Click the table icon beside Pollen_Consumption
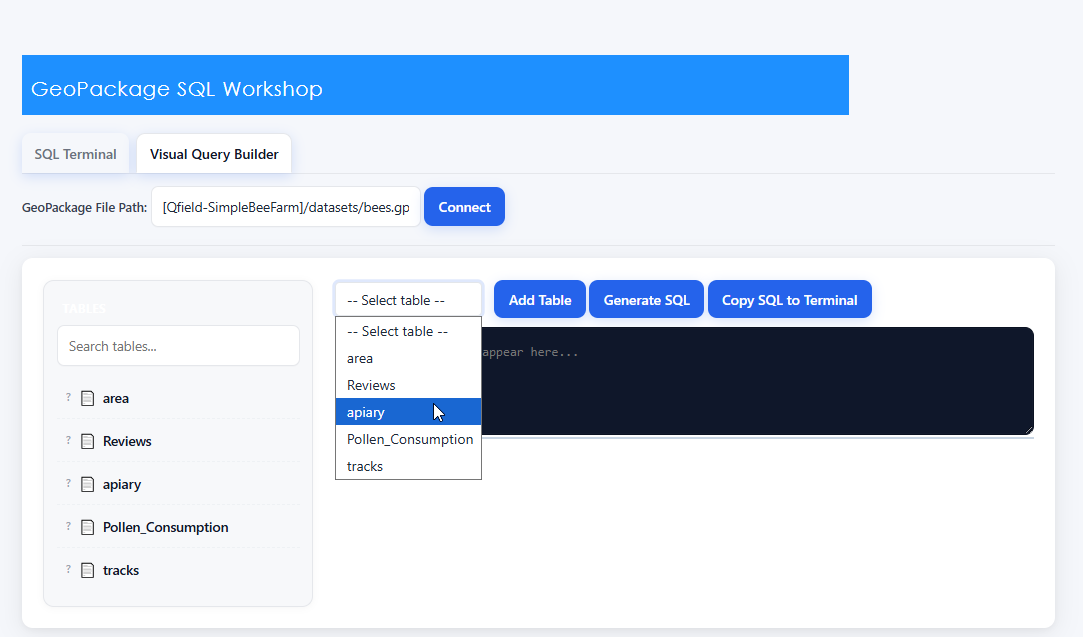 click(88, 527)
